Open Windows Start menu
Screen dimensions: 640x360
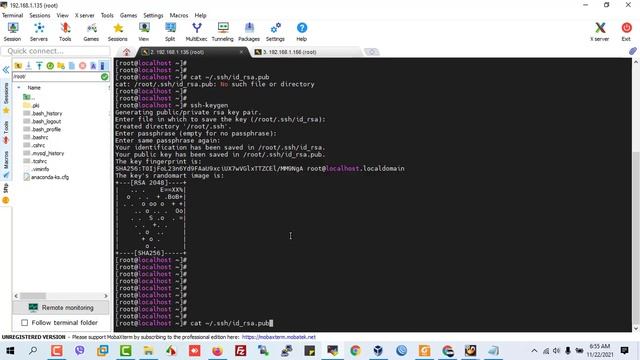pyautogui.click(x=10, y=351)
